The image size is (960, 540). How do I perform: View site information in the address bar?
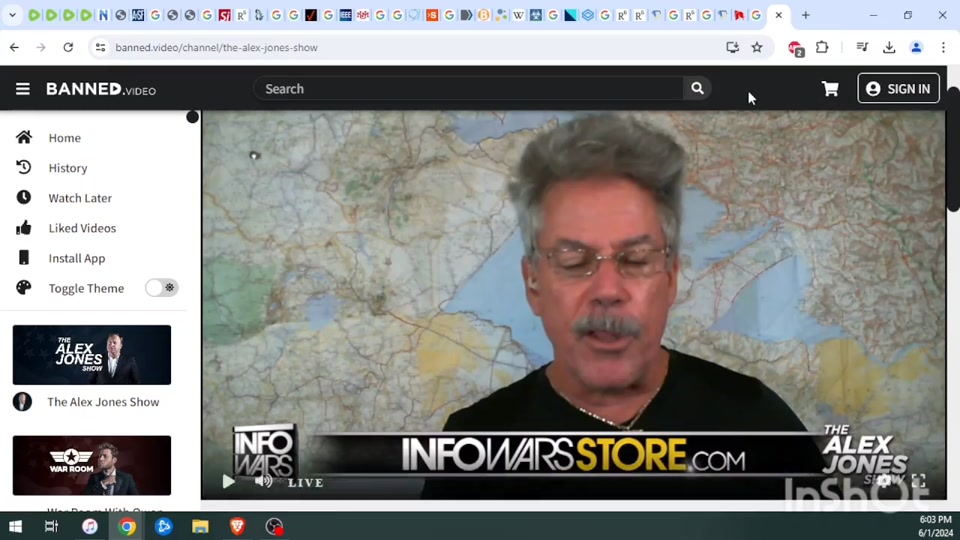(x=99, y=47)
